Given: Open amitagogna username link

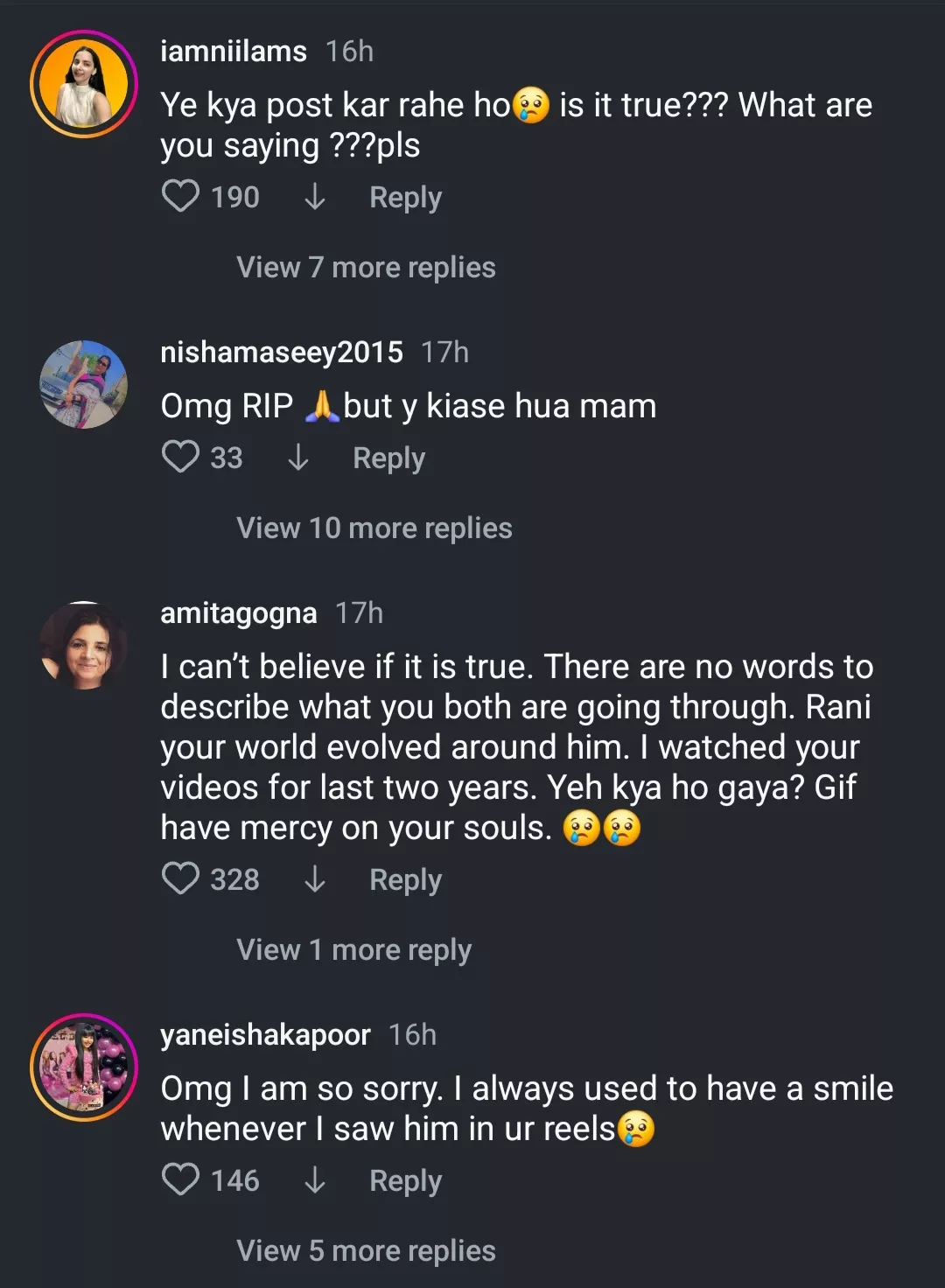Looking at the screenshot, I should 238,613.
